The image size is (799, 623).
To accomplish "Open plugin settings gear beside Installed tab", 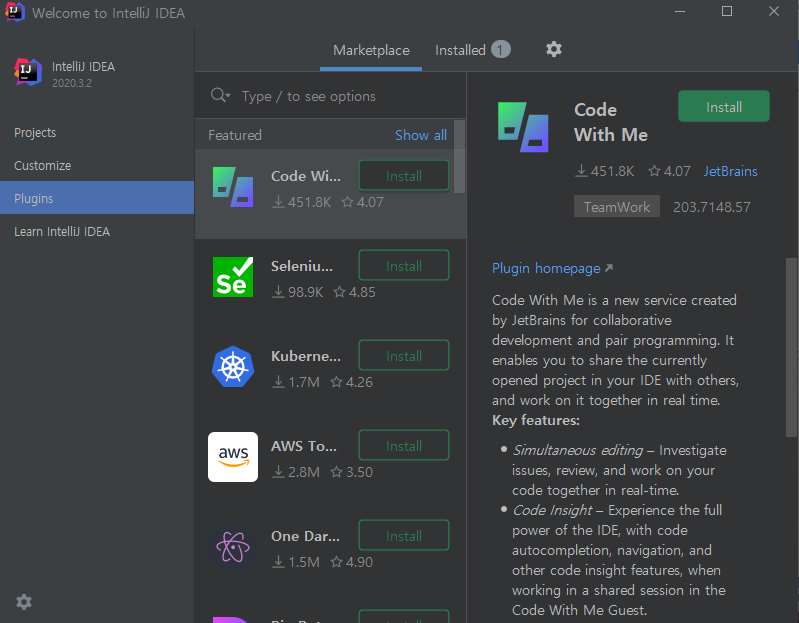I will pyautogui.click(x=553, y=49).
